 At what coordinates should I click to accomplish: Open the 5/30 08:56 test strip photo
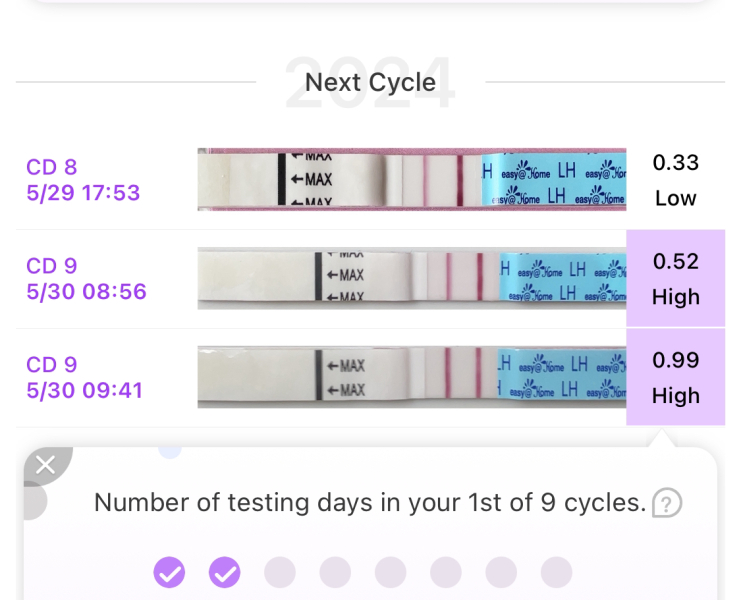click(411, 279)
